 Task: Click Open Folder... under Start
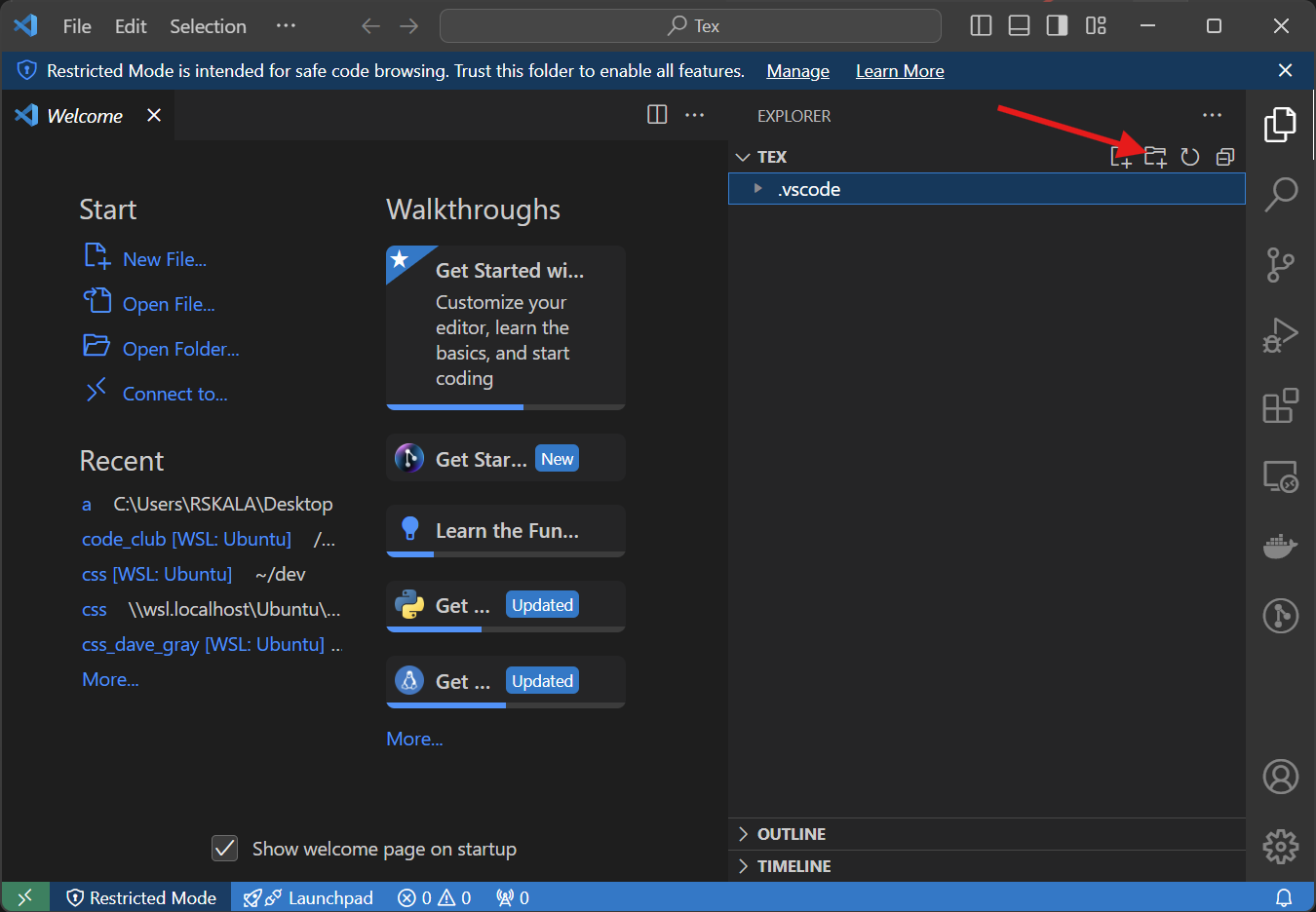(180, 349)
